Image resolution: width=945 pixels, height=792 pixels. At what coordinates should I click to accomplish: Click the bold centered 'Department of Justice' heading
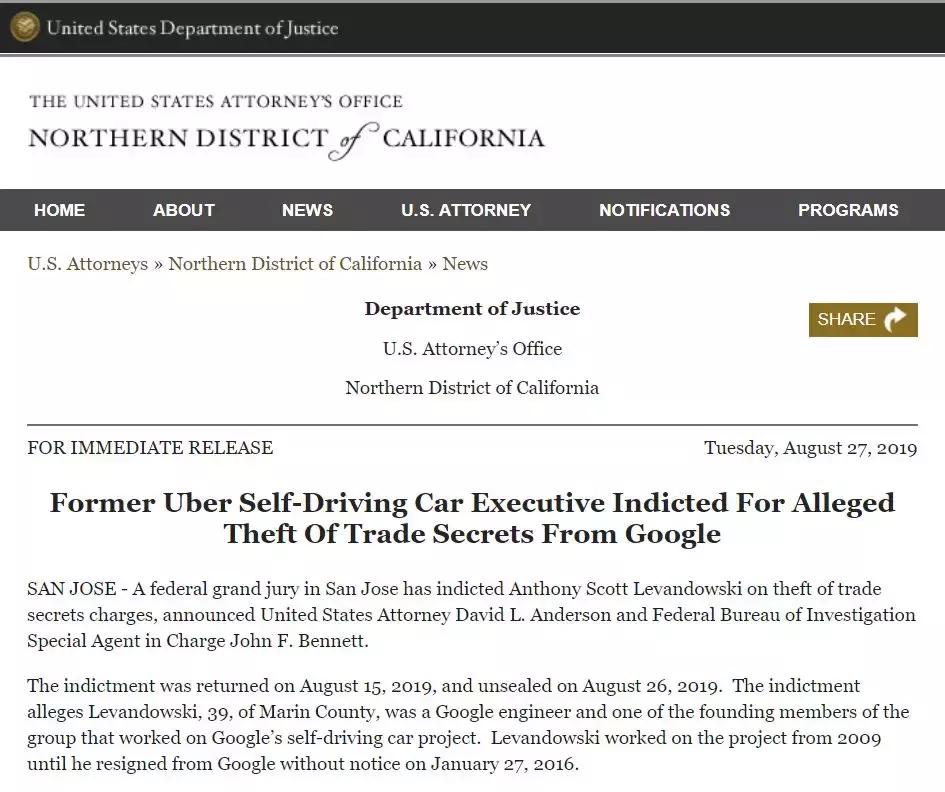click(x=472, y=309)
